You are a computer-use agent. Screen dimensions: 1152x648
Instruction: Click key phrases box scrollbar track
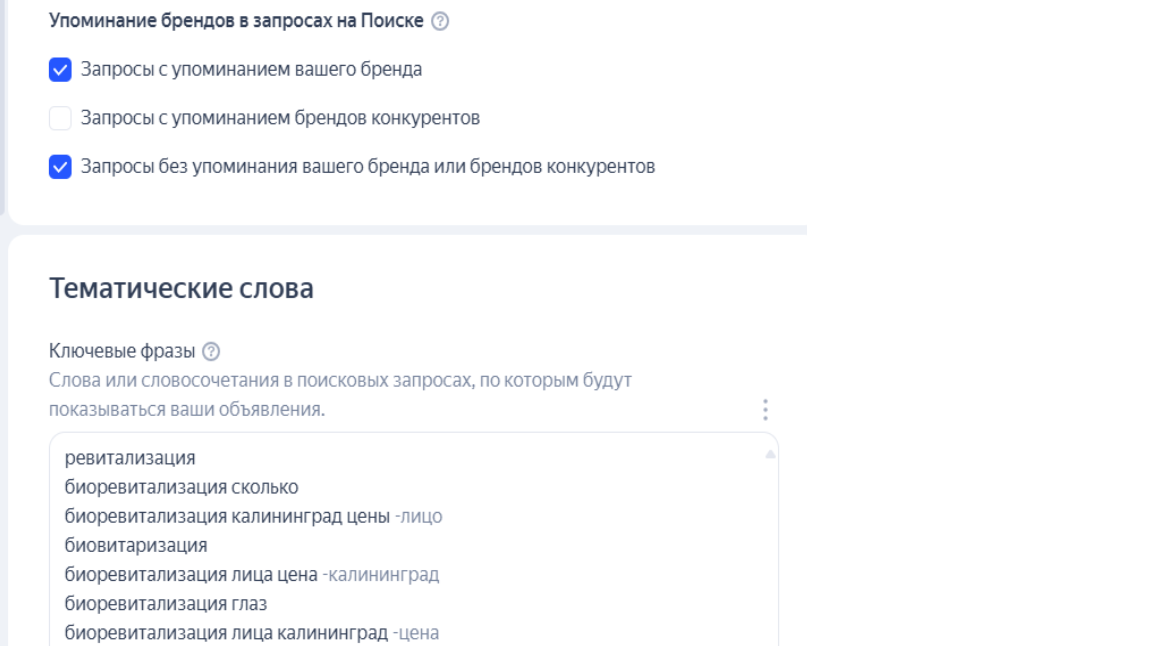(x=770, y=550)
